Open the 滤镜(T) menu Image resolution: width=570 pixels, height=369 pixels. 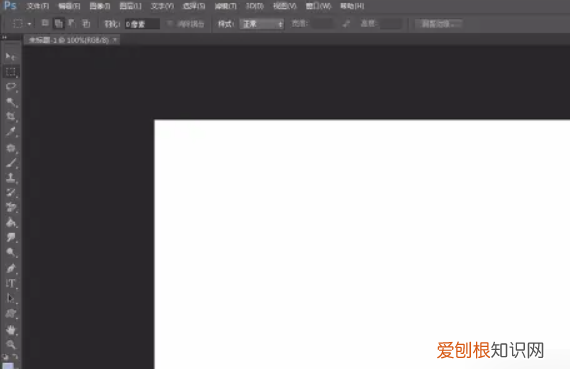pyautogui.click(x=225, y=6)
